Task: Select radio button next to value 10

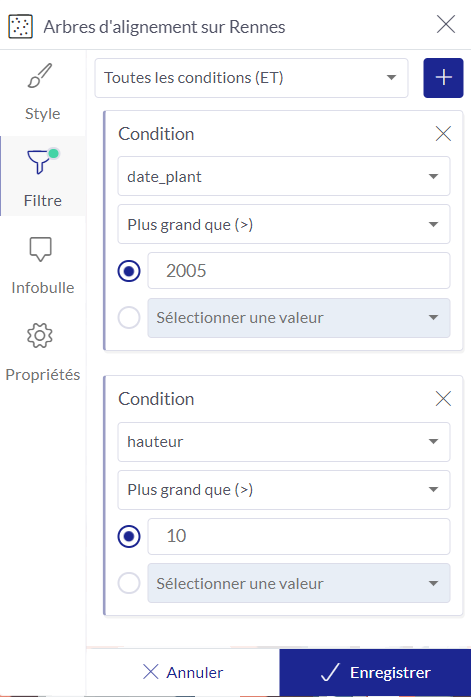Action: click(129, 537)
